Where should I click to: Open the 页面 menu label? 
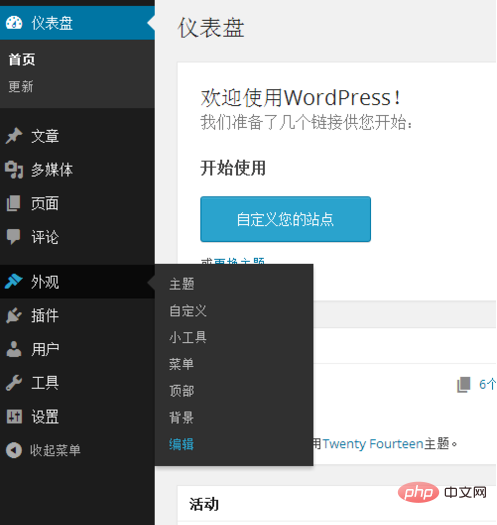[45, 203]
